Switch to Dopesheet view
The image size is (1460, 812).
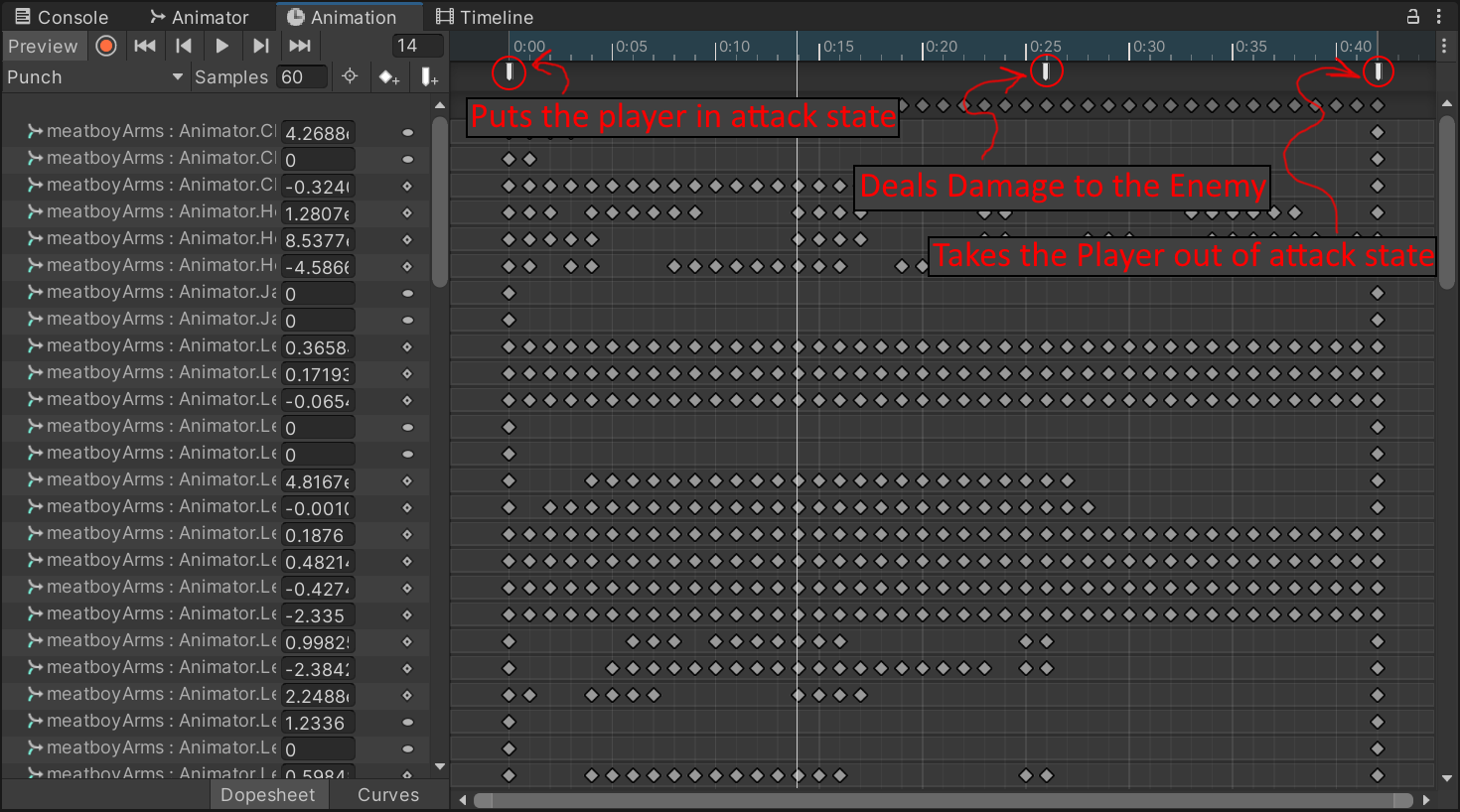click(267, 795)
